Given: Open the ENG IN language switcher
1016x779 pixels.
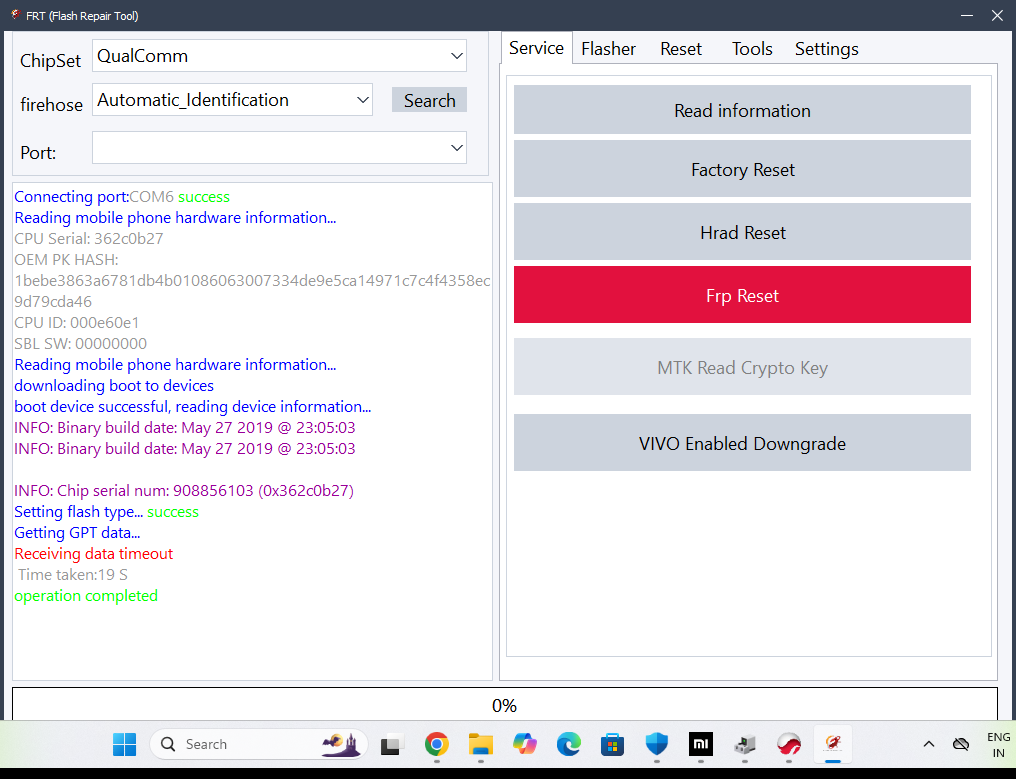Looking at the screenshot, I should click(999, 745).
